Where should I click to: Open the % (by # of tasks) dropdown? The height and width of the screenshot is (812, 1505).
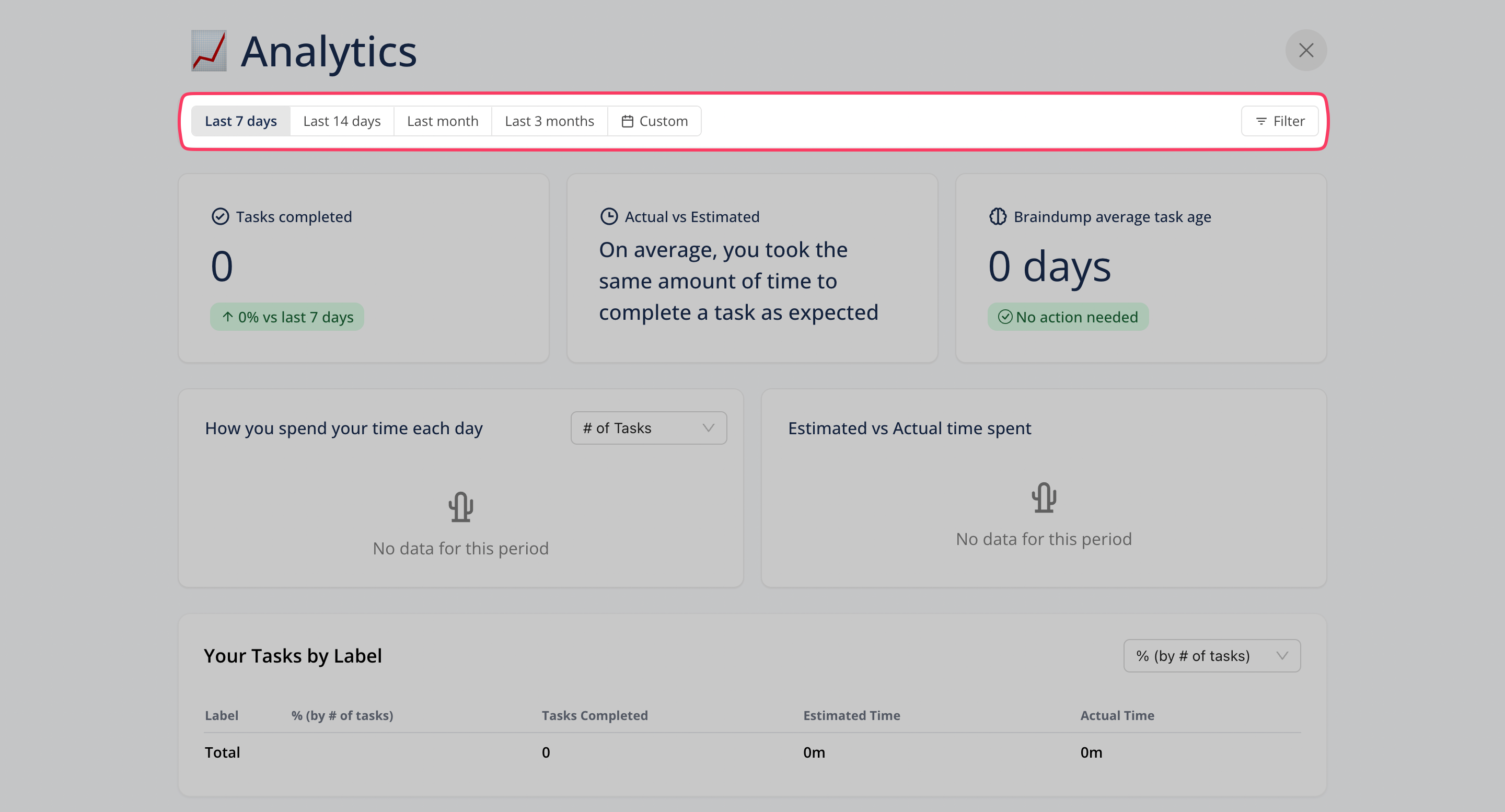(1211, 656)
